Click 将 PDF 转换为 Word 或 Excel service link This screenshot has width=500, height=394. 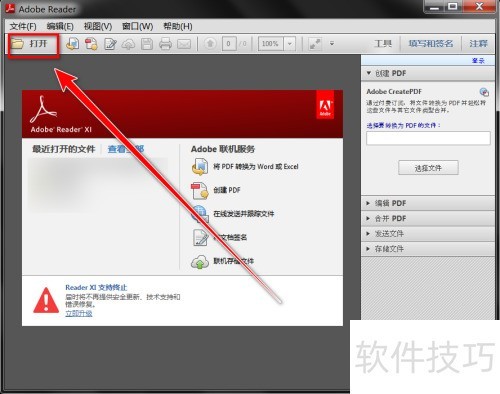click(256, 167)
